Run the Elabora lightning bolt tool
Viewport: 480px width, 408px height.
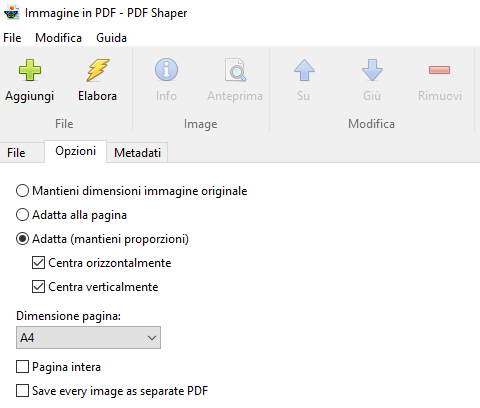tap(98, 70)
